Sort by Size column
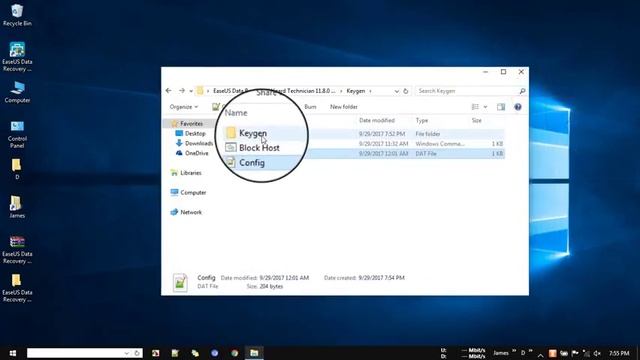 coord(477,120)
